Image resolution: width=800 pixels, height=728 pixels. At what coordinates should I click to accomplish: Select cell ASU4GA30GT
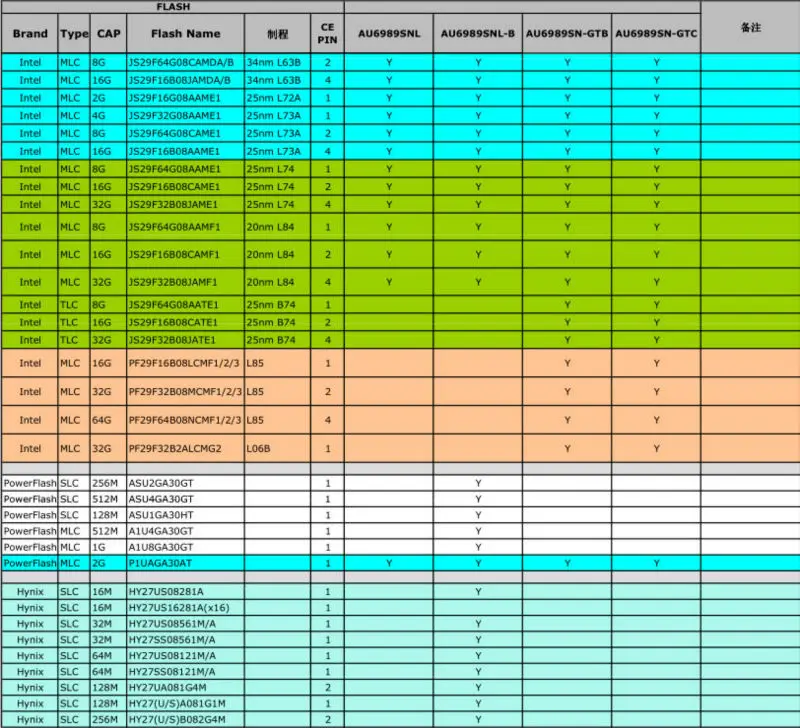point(186,499)
